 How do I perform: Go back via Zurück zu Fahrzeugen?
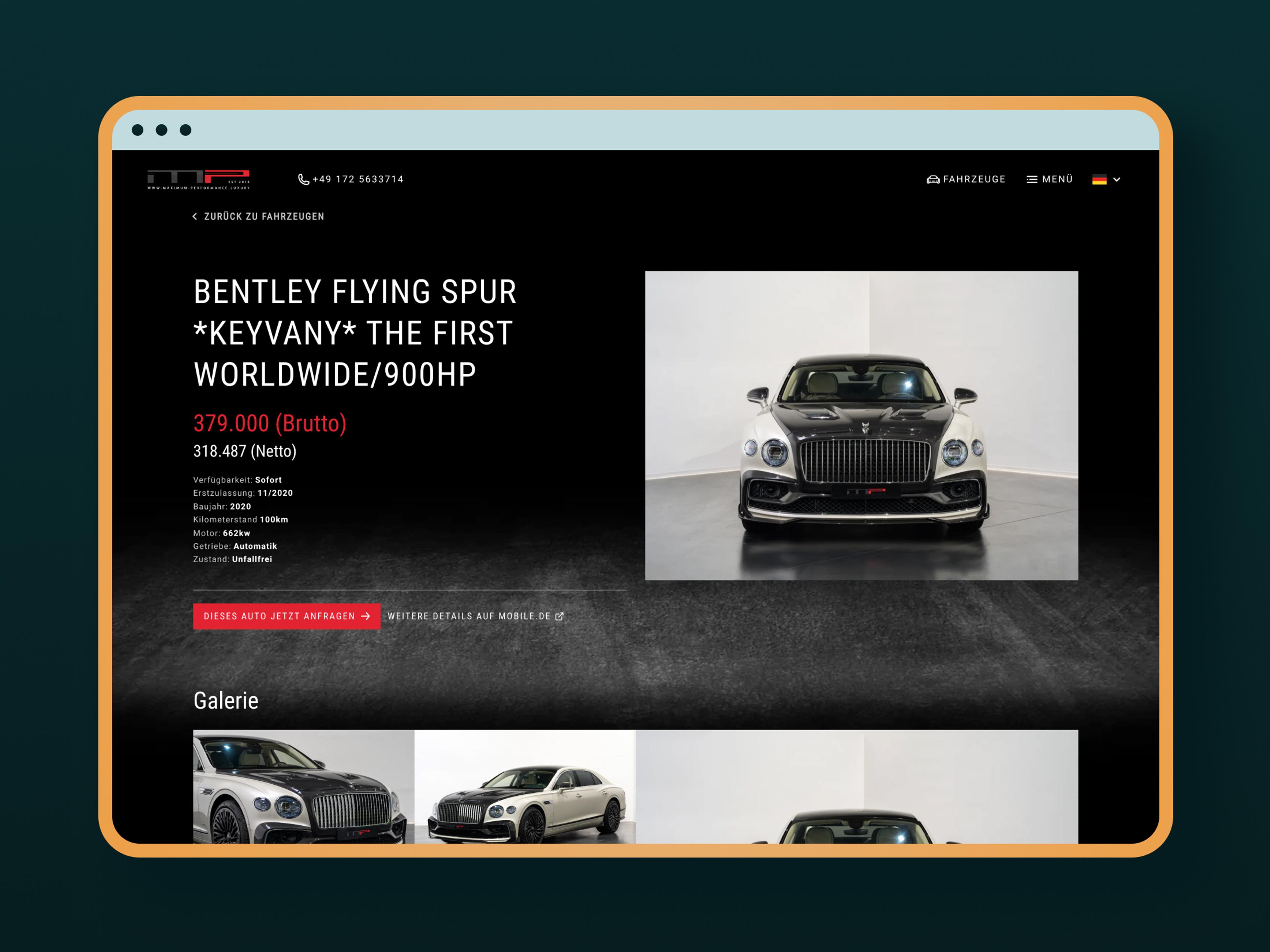click(x=264, y=216)
